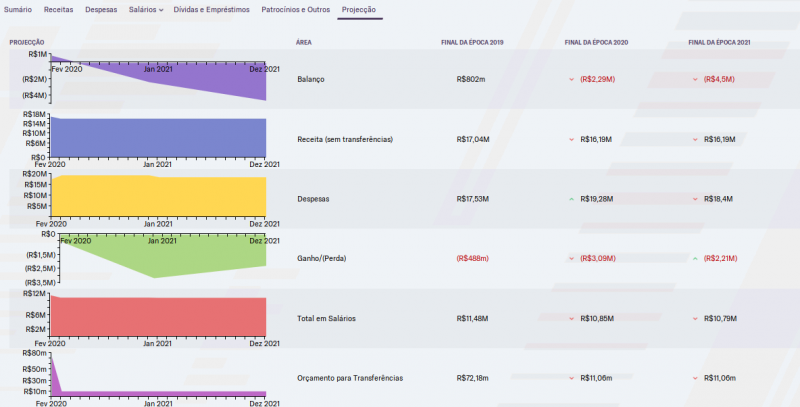800x407 pixels.
Task: Click down arrow beside Despesas 2021 value
Action: pyautogui.click(x=695, y=199)
